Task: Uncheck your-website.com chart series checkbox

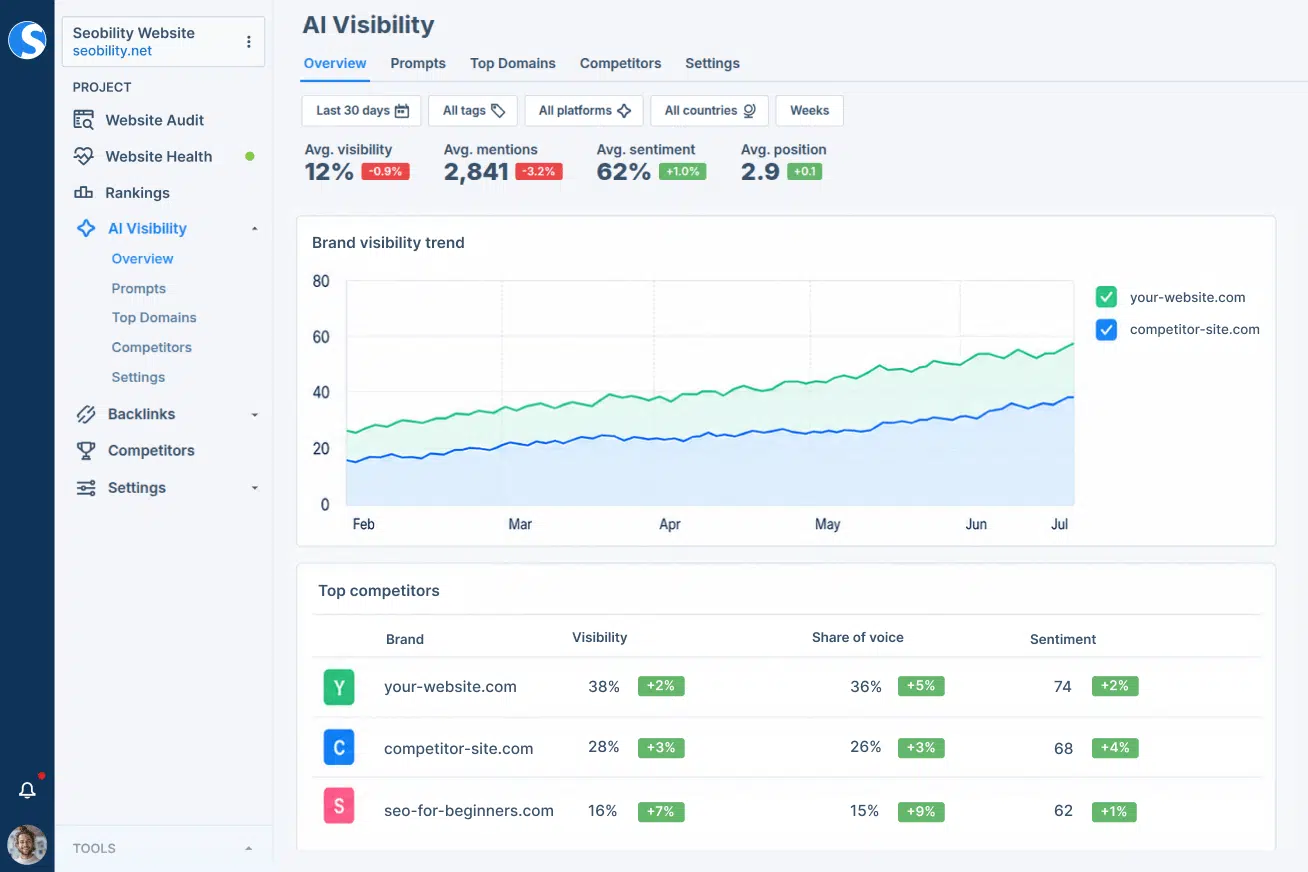Action: point(1106,297)
